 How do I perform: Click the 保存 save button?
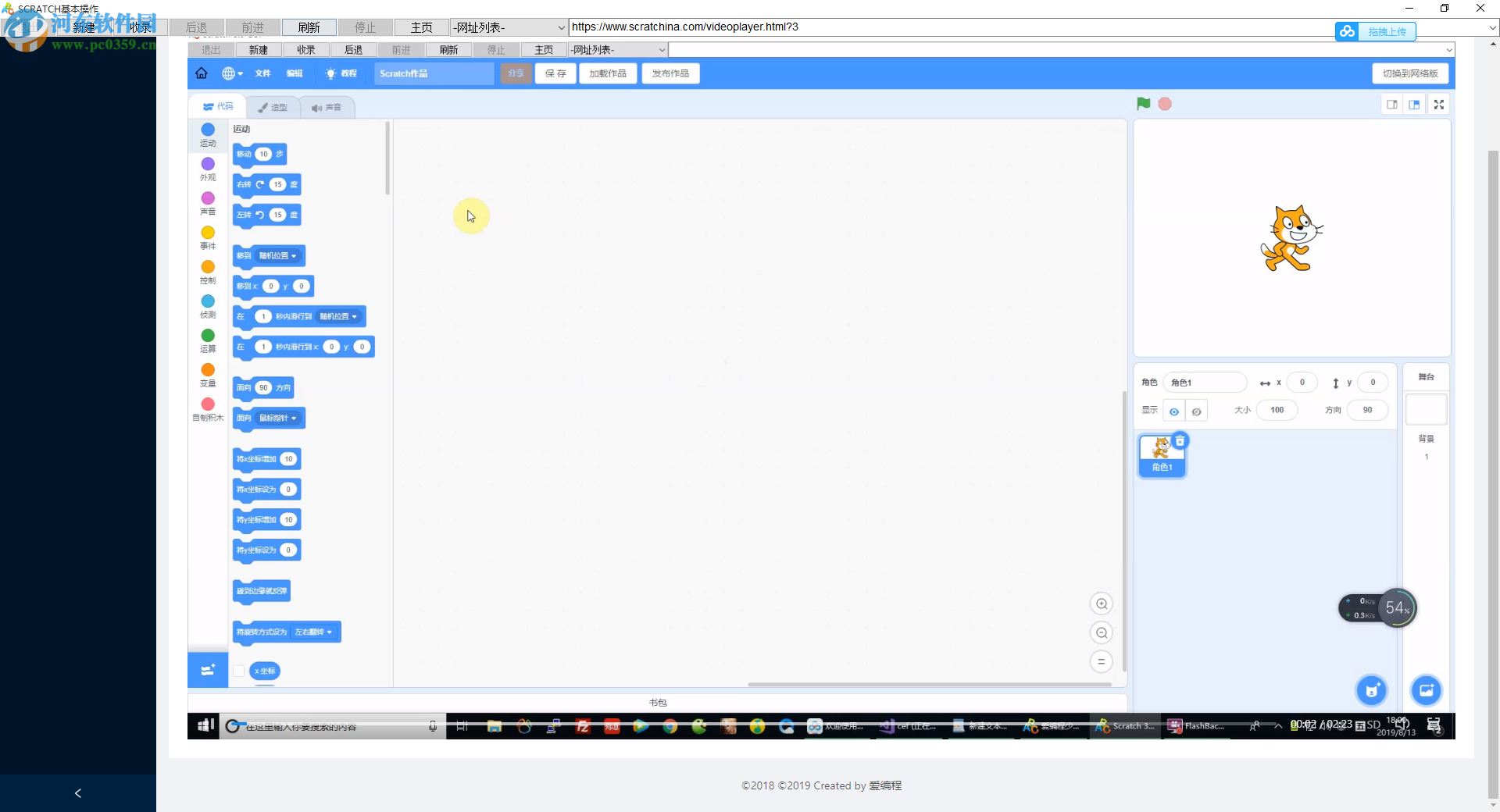555,73
